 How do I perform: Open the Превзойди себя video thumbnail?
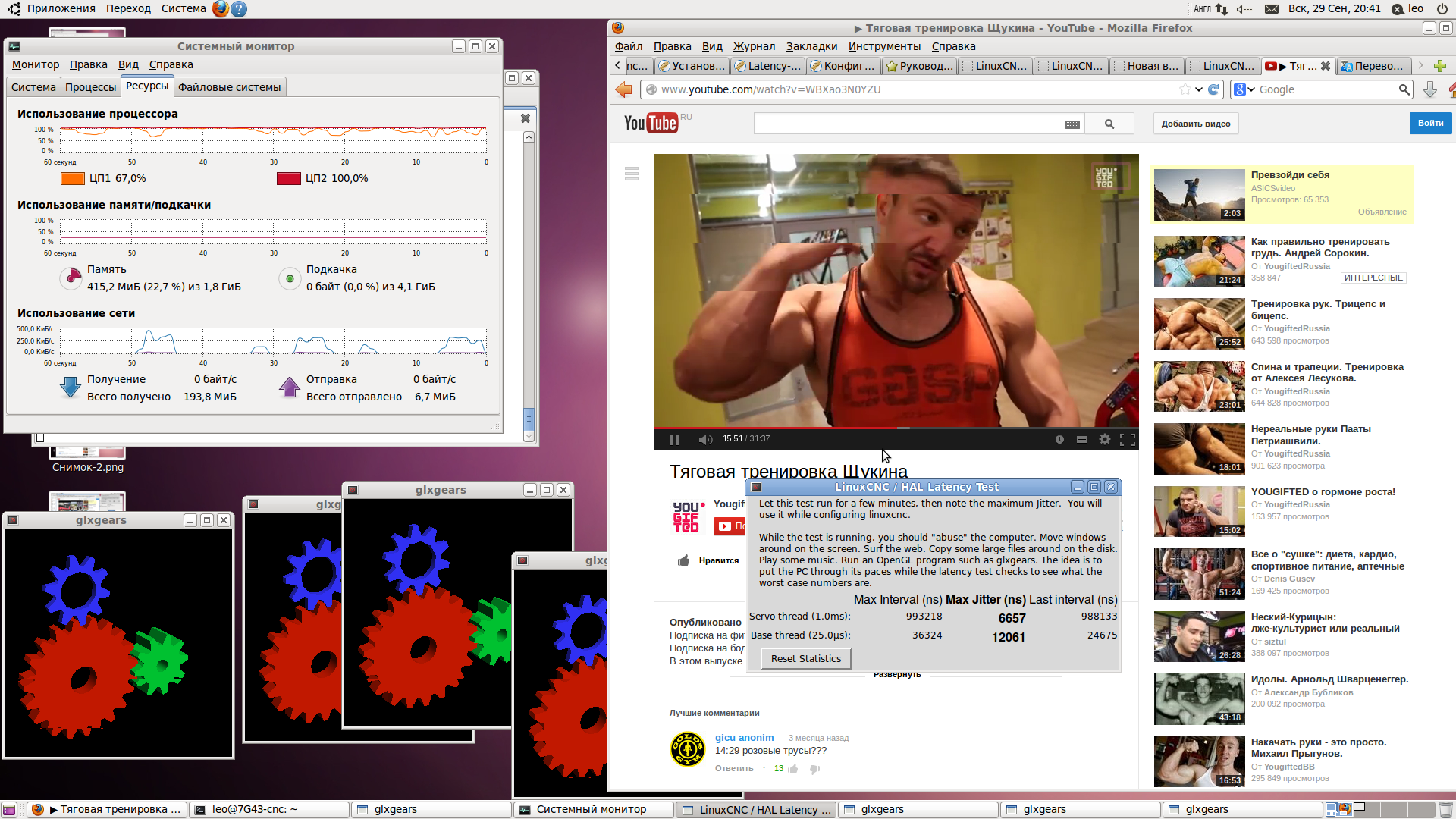coord(1199,194)
